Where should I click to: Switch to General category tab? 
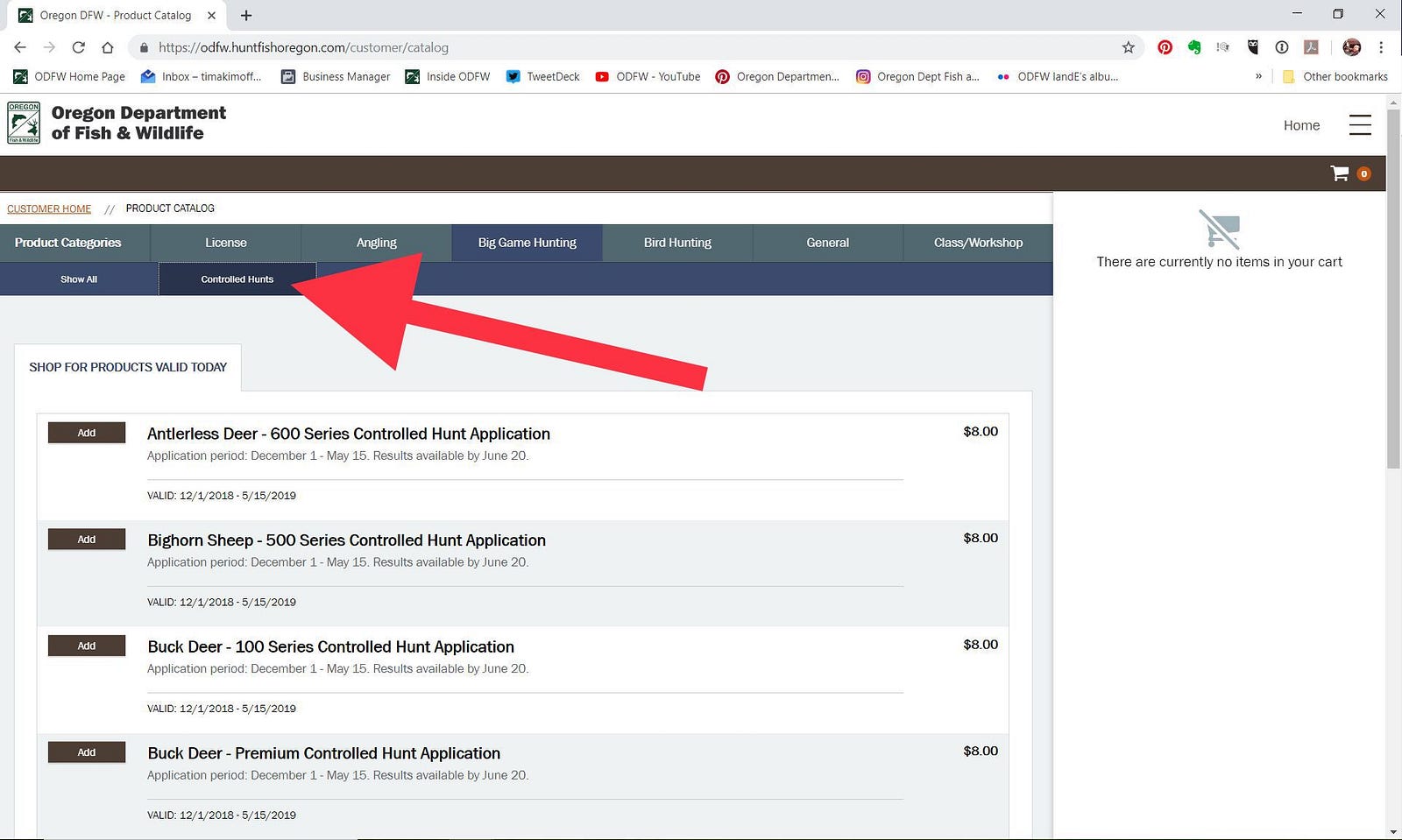828,243
